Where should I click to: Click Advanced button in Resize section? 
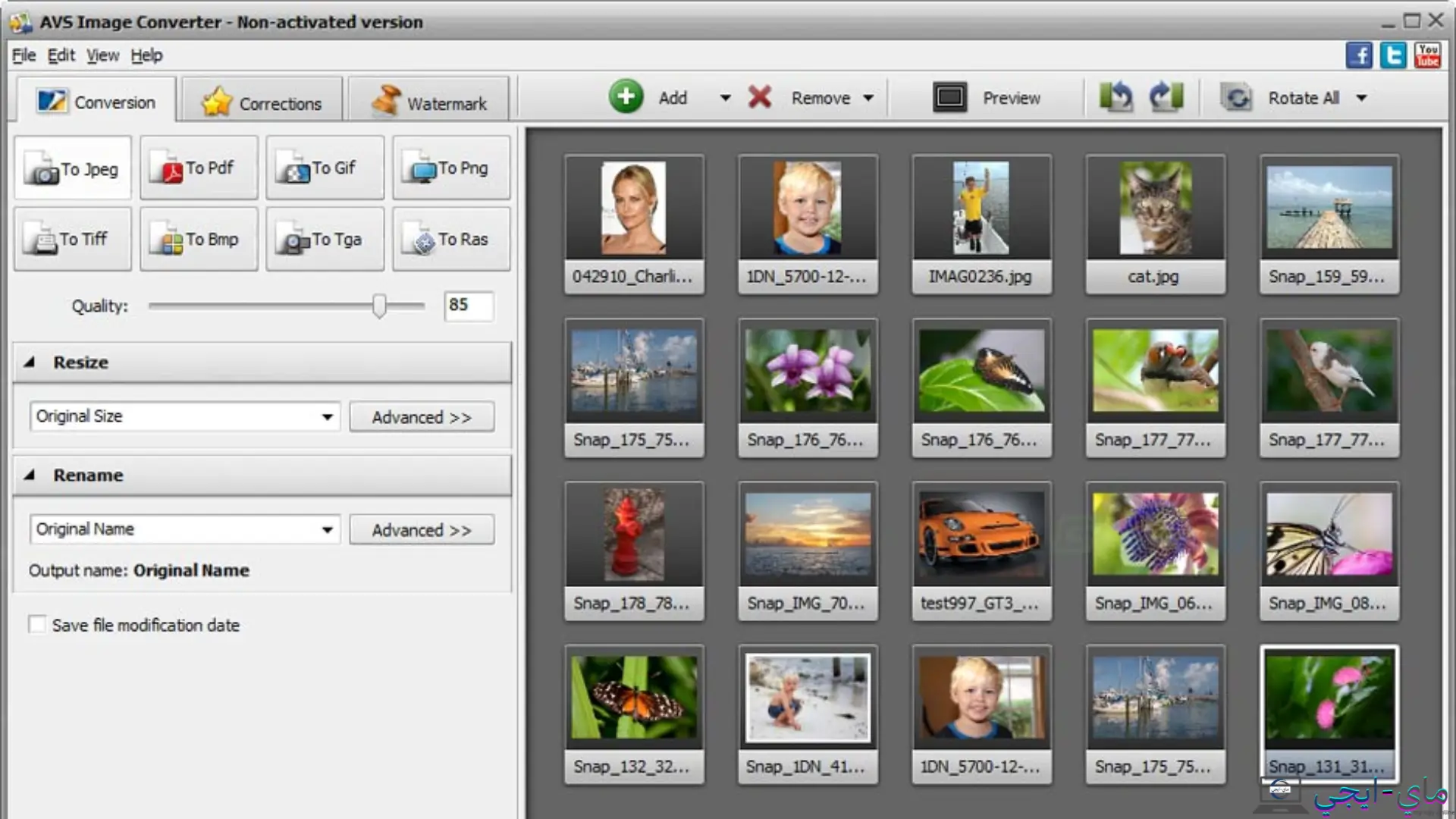422,417
